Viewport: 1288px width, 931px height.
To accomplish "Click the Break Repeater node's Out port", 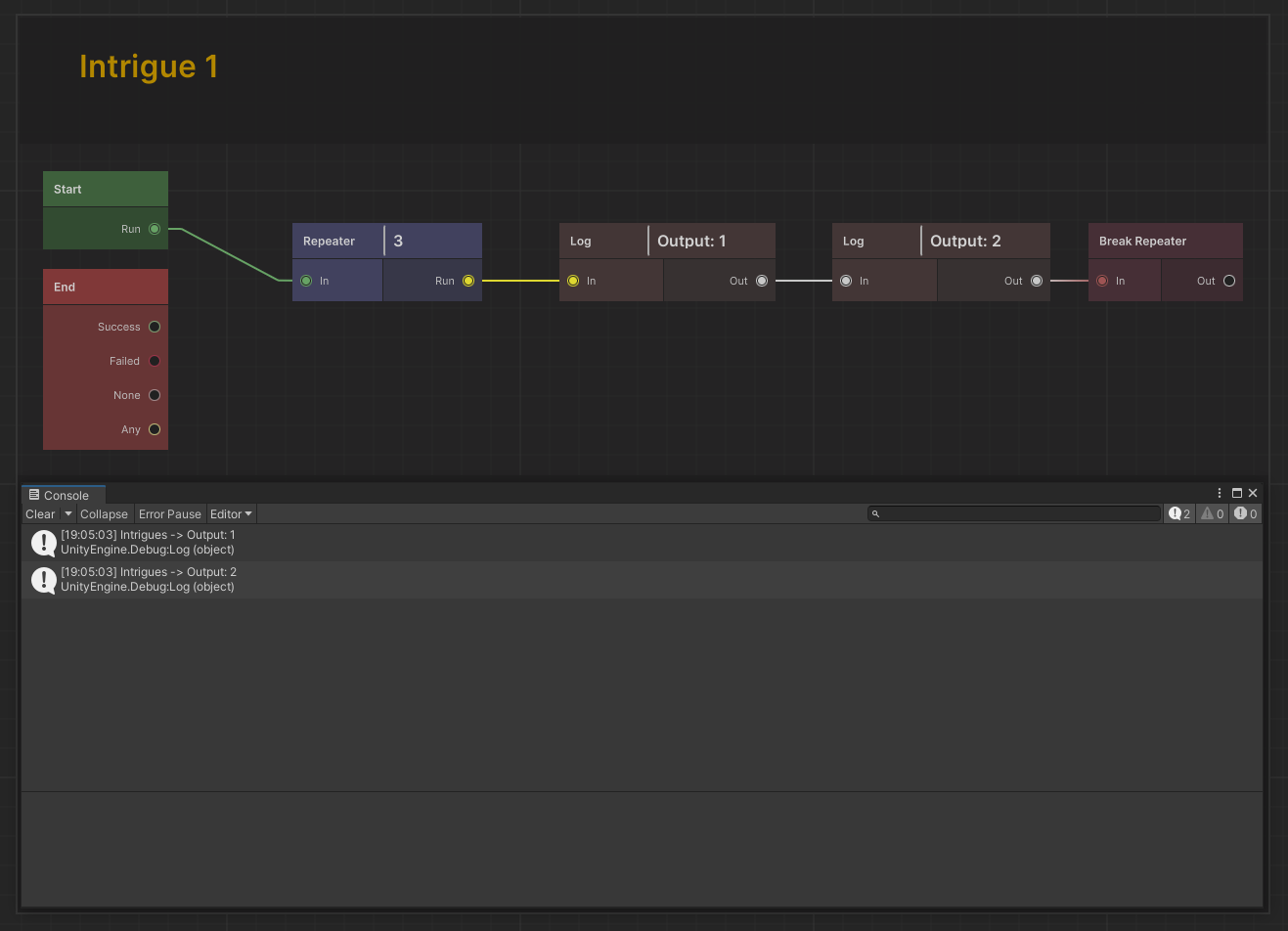I will pyautogui.click(x=1229, y=281).
